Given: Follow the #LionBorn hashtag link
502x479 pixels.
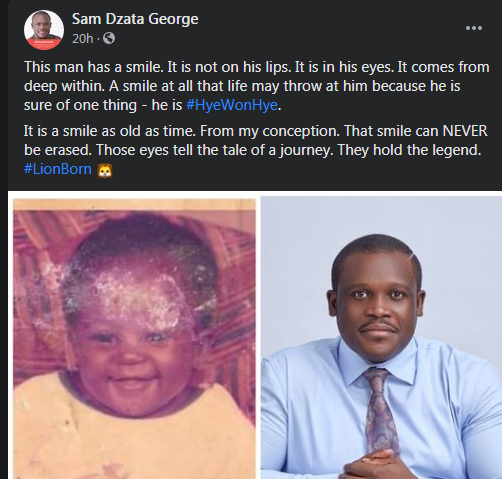Looking at the screenshot, I should point(58,169).
